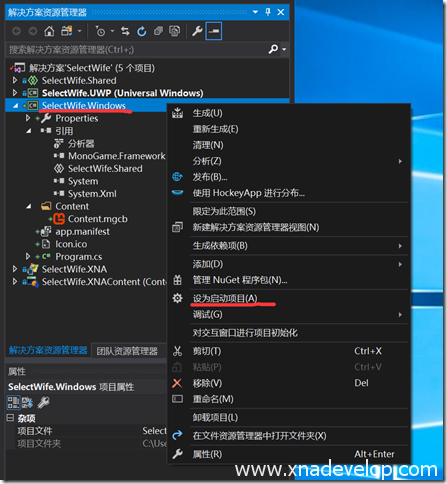Select the System.Xml reference
Viewport: 447px width, 484px height.
[92, 194]
